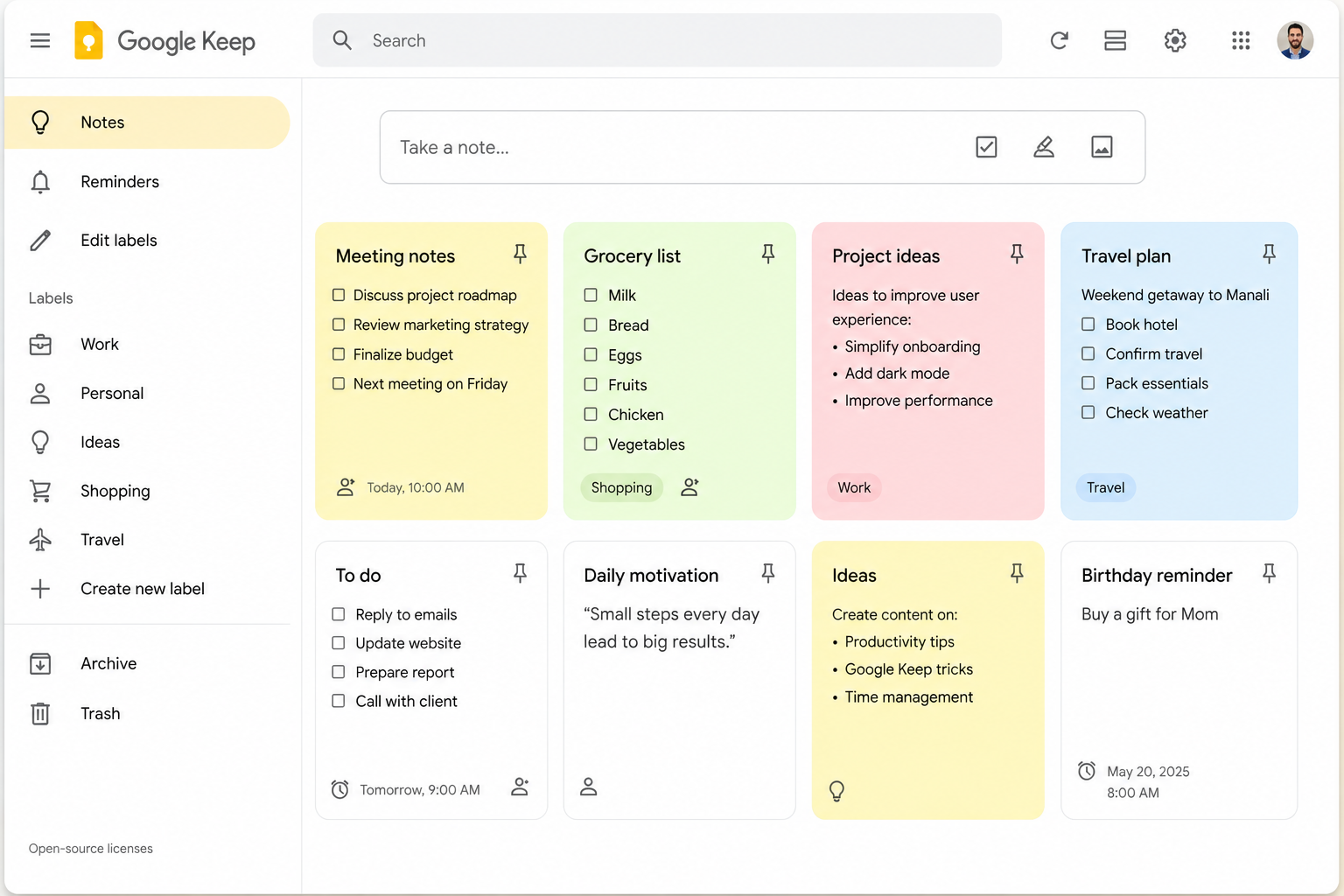
Task: Open Notes in the sidebar
Action: pyautogui.click(x=147, y=122)
